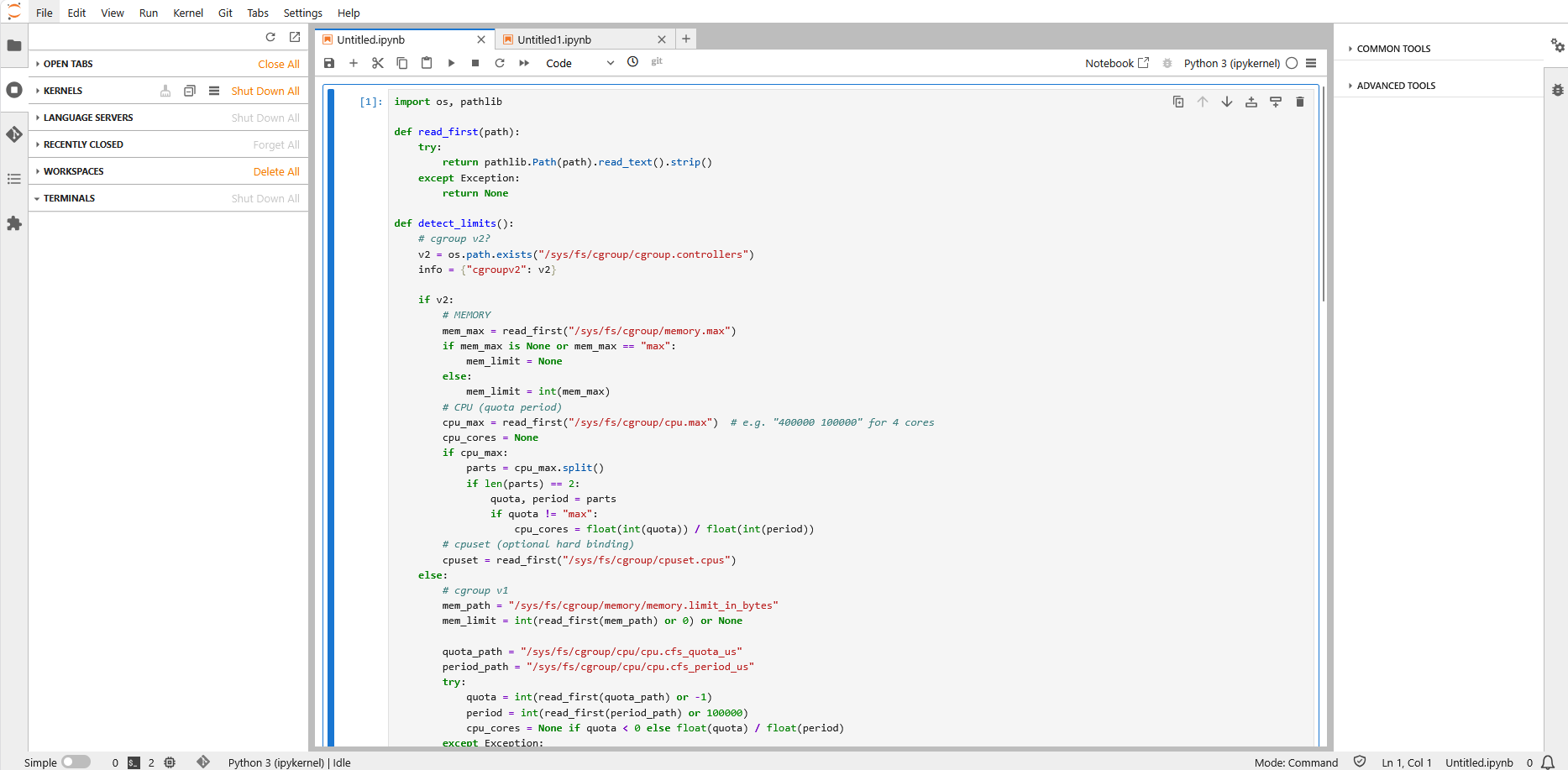Click the git label in notebook toolbar
Image resolution: width=1568 pixels, height=770 pixels.
pos(657,61)
